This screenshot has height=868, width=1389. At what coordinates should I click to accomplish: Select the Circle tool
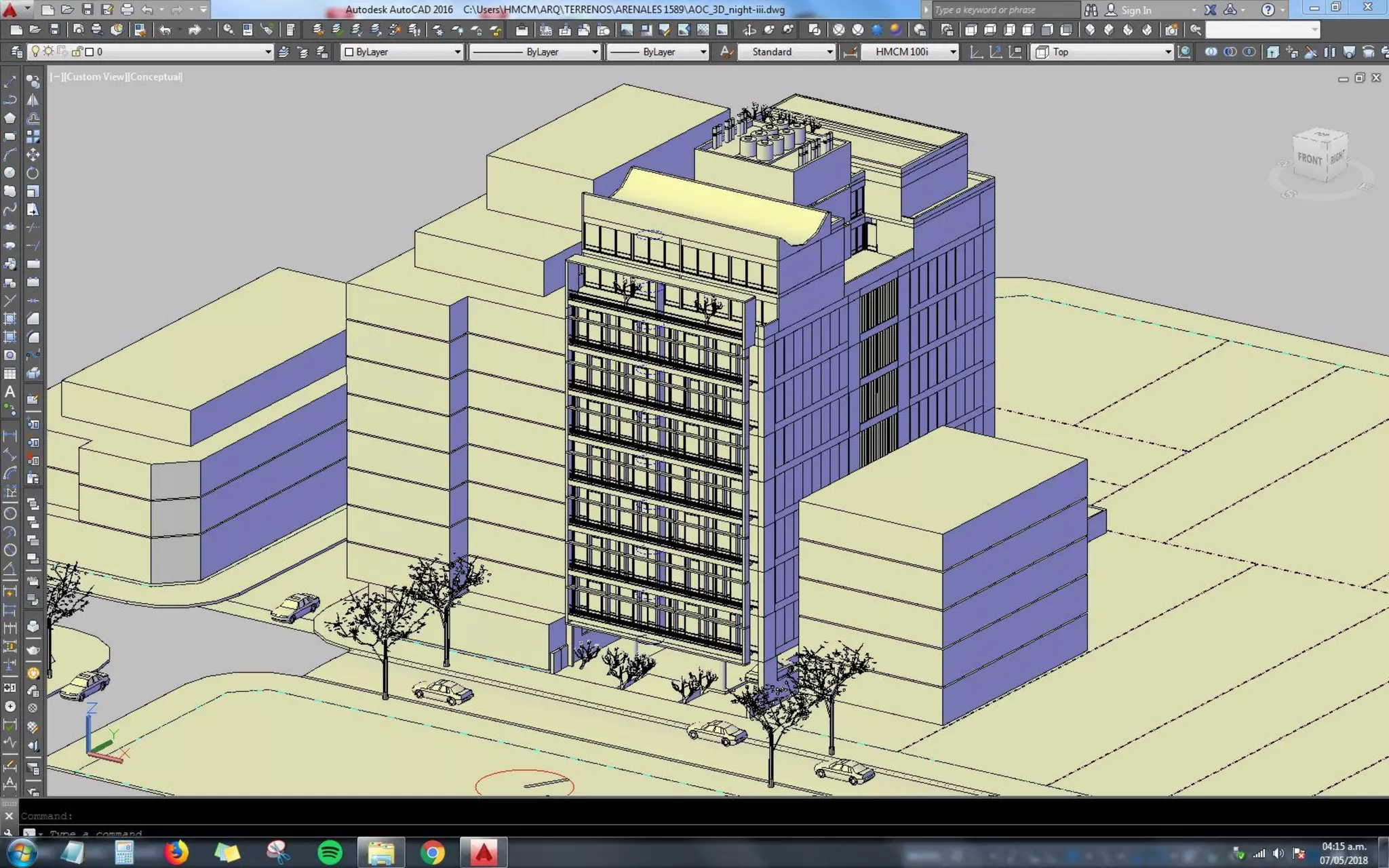pos(10,173)
